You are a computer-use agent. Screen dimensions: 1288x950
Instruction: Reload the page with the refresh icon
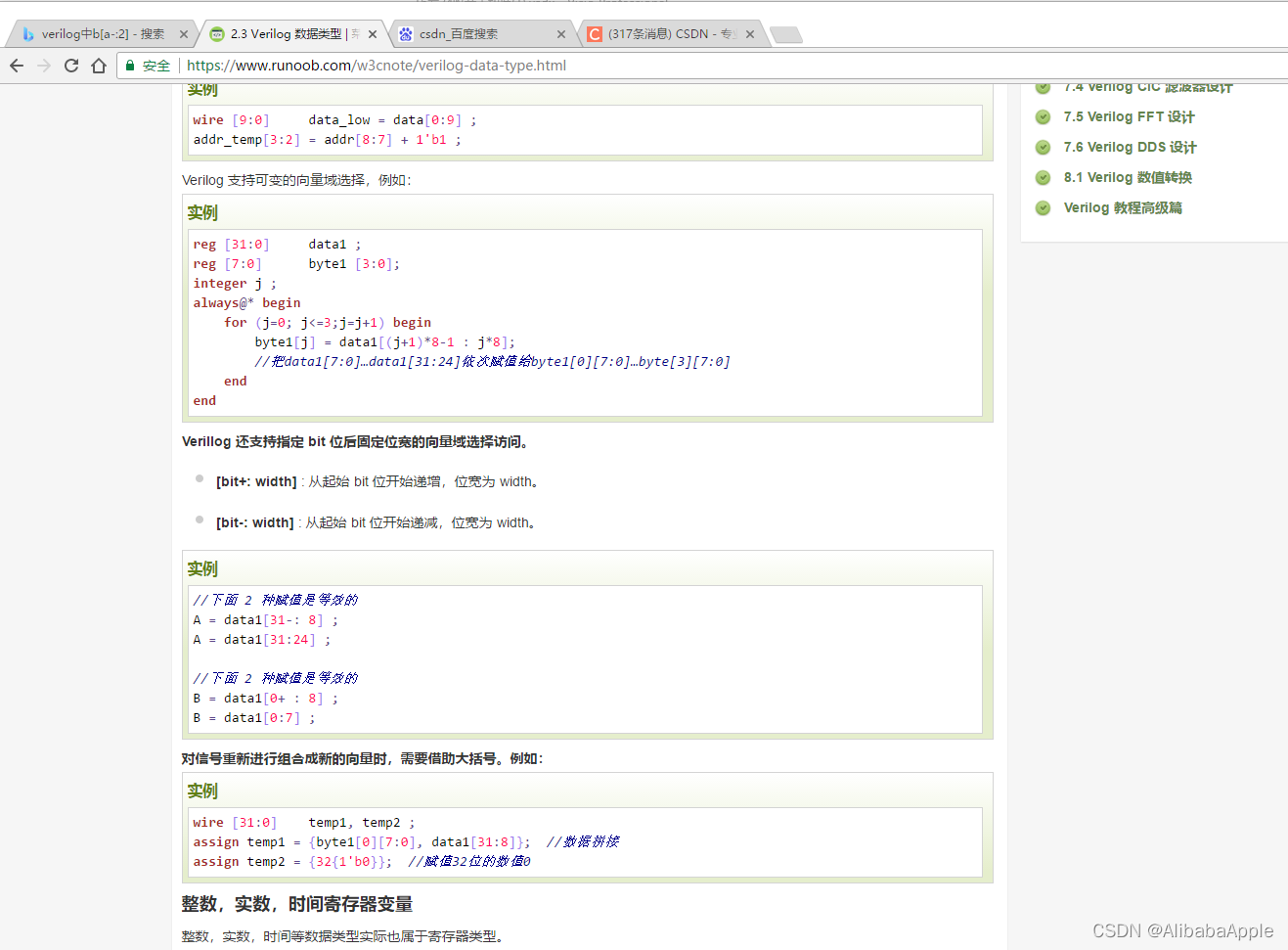[71, 66]
